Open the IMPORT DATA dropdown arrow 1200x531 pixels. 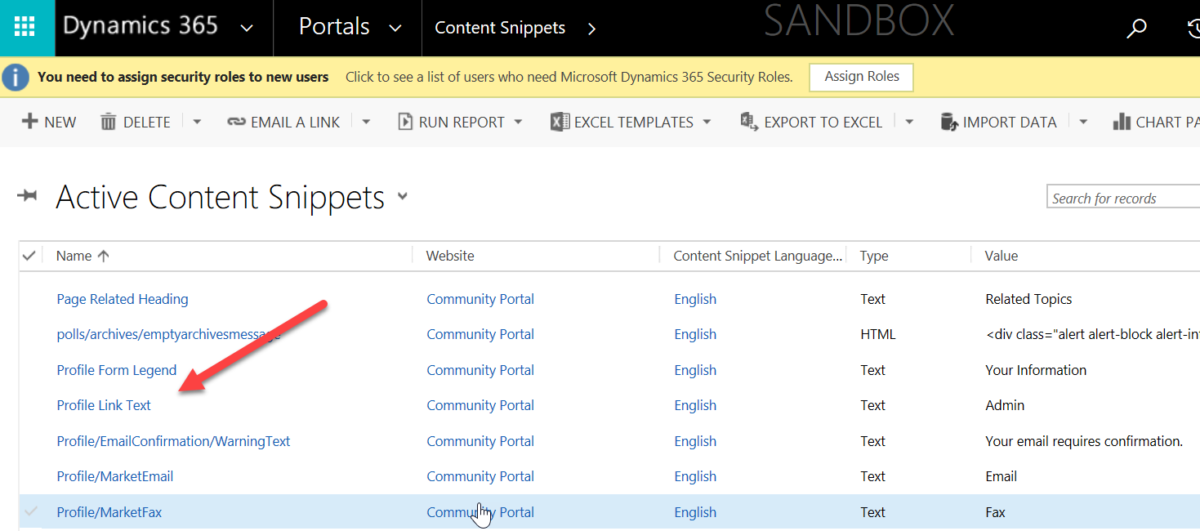1083,122
